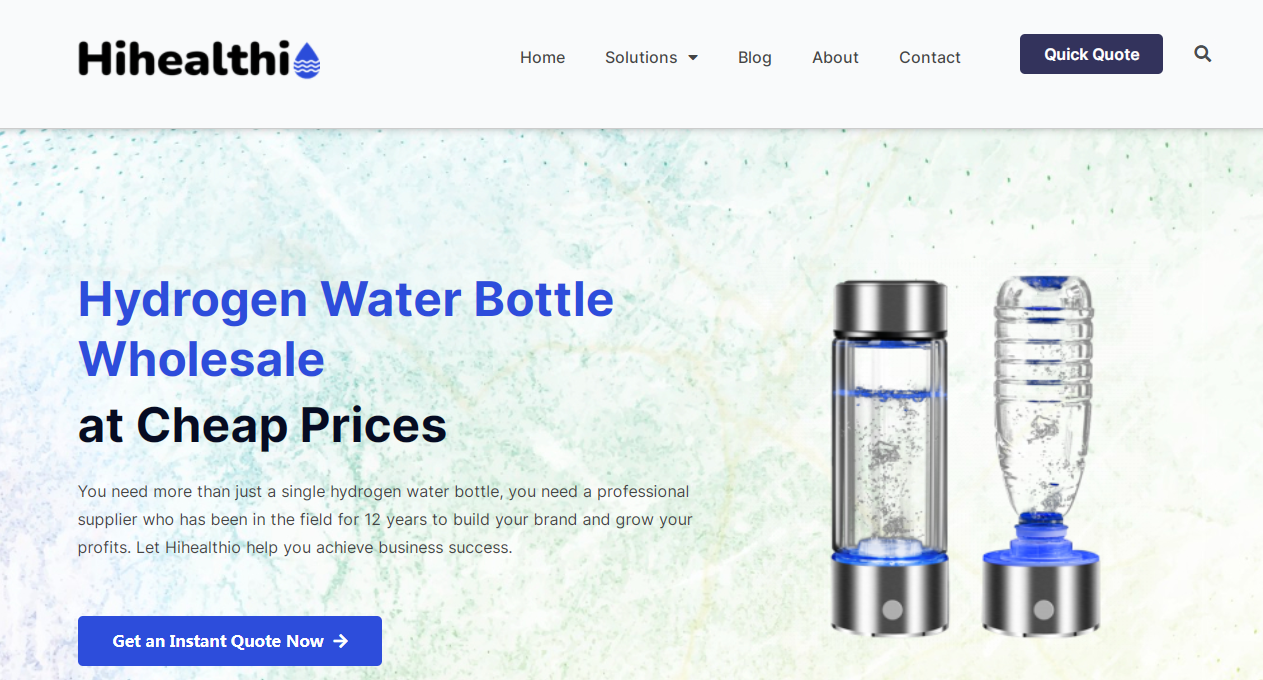This screenshot has width=1263, height=680.
Task: Click the supplier description paragraph
Action: click(385, 520)
